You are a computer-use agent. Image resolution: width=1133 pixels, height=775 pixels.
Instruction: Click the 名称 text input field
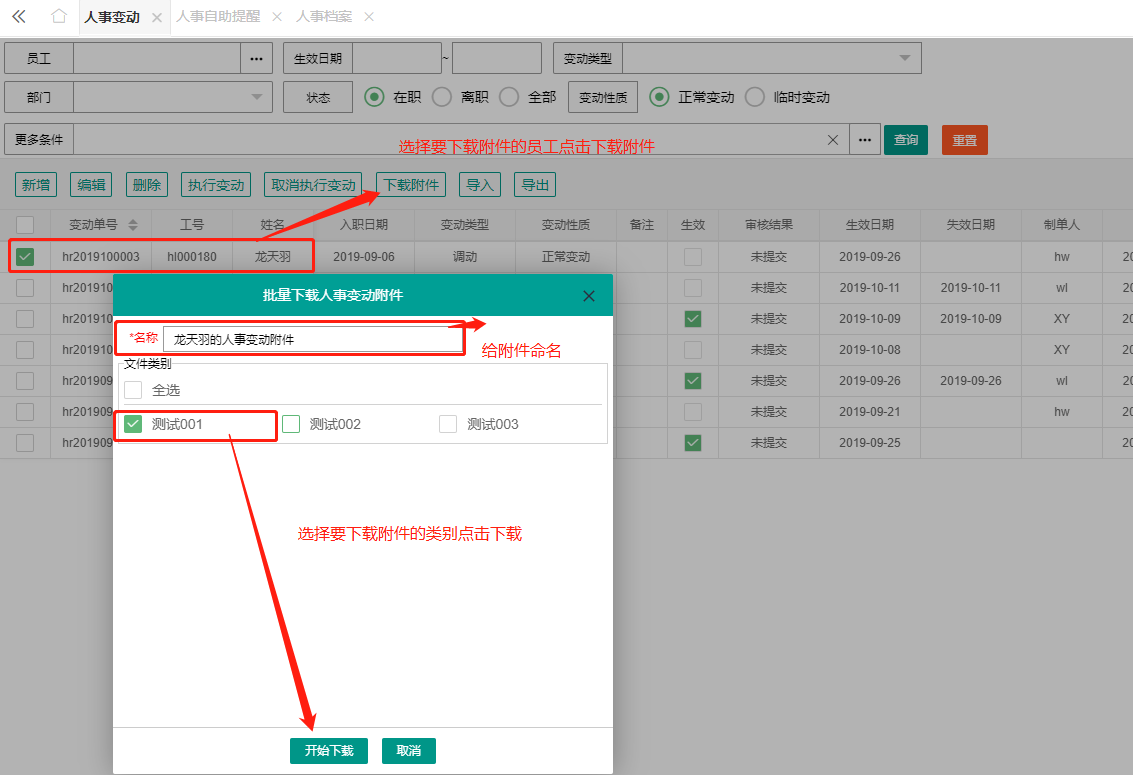click(x=313, y=339)
